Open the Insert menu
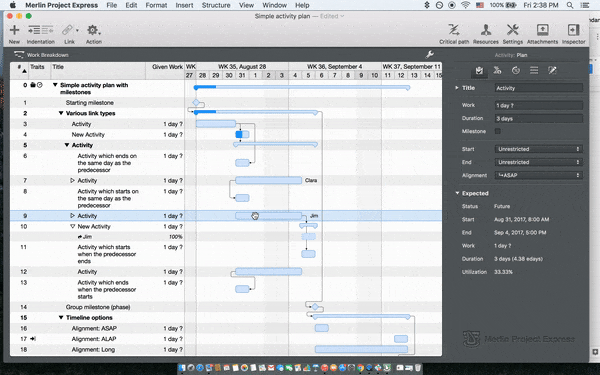600x375 pixels. coord(184,5)
